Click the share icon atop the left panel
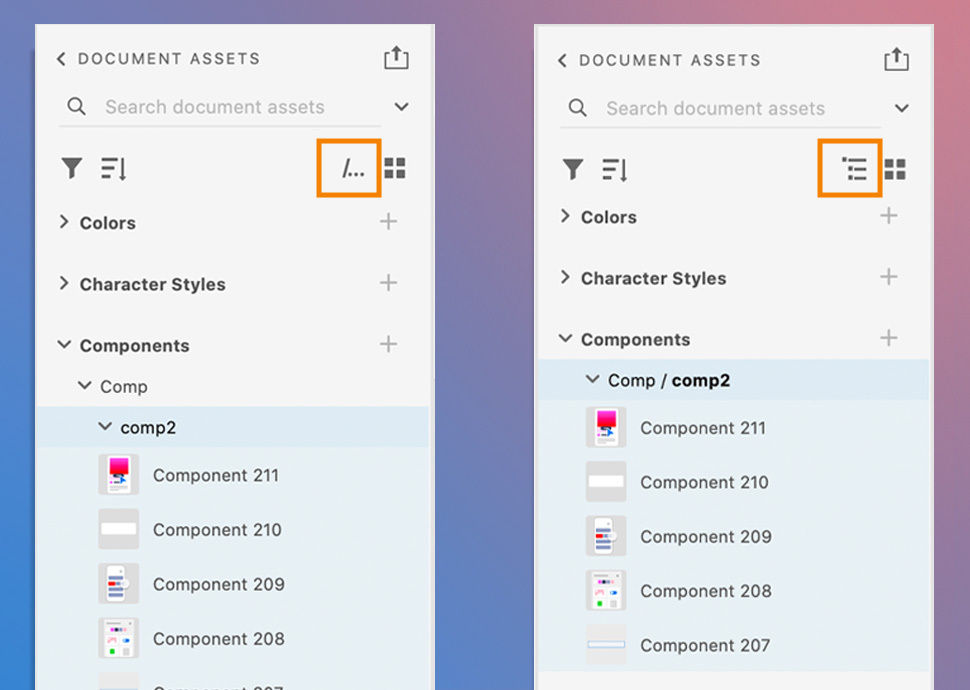This screenshot has height=690, width=970. [x=396, y=58]
